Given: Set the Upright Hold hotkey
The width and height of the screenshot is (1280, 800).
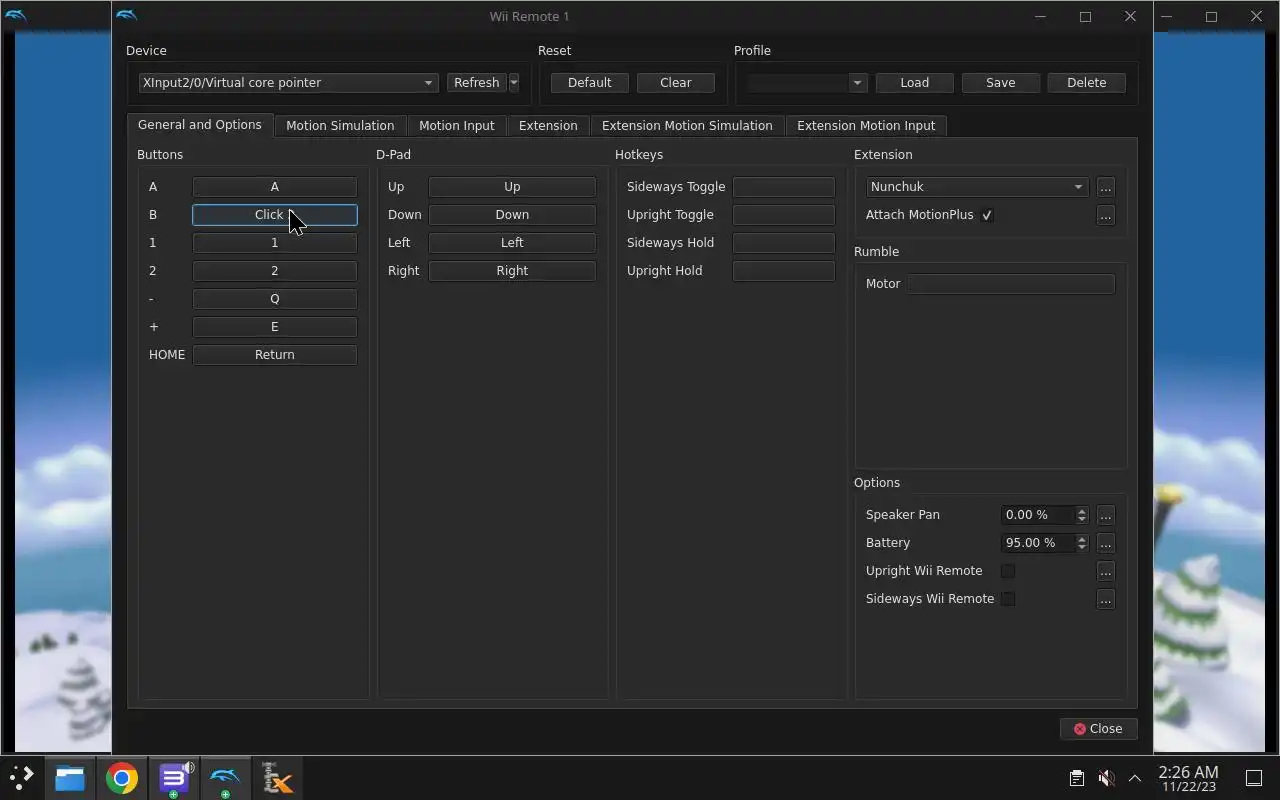Looking at the screenshot, I should tap(784, 271).
